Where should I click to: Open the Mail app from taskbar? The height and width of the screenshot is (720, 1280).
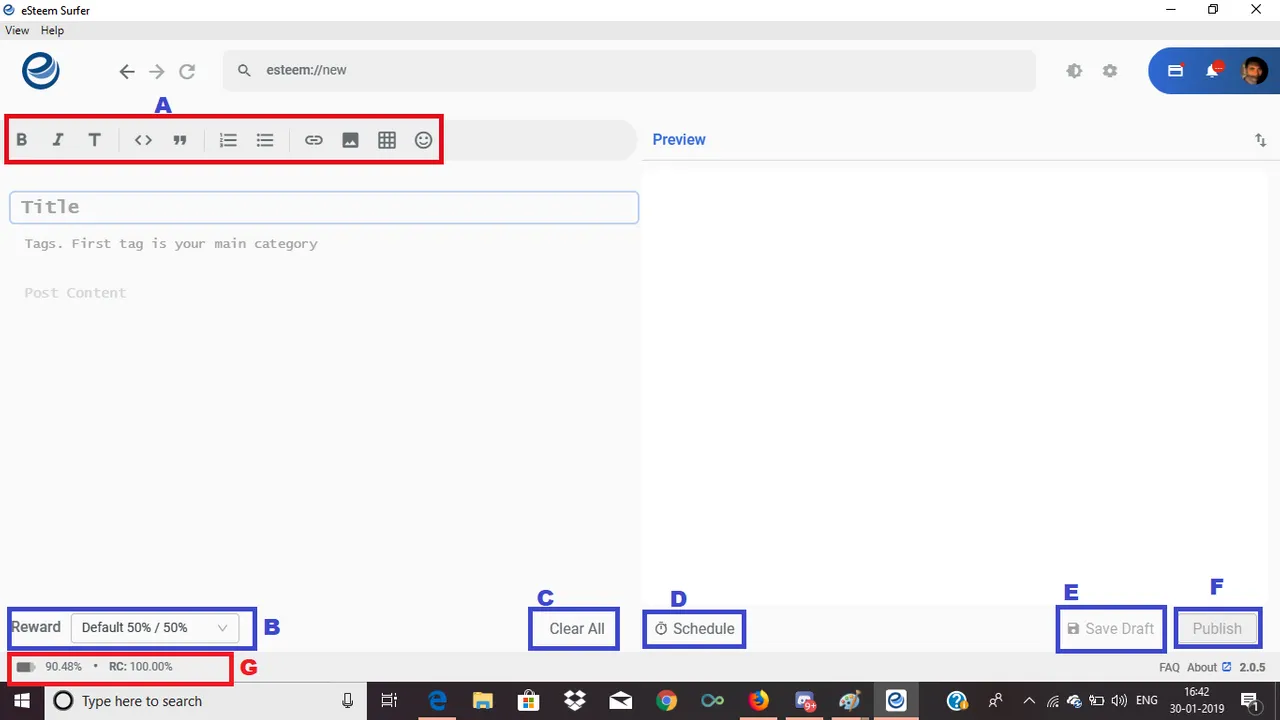point(621,701)
